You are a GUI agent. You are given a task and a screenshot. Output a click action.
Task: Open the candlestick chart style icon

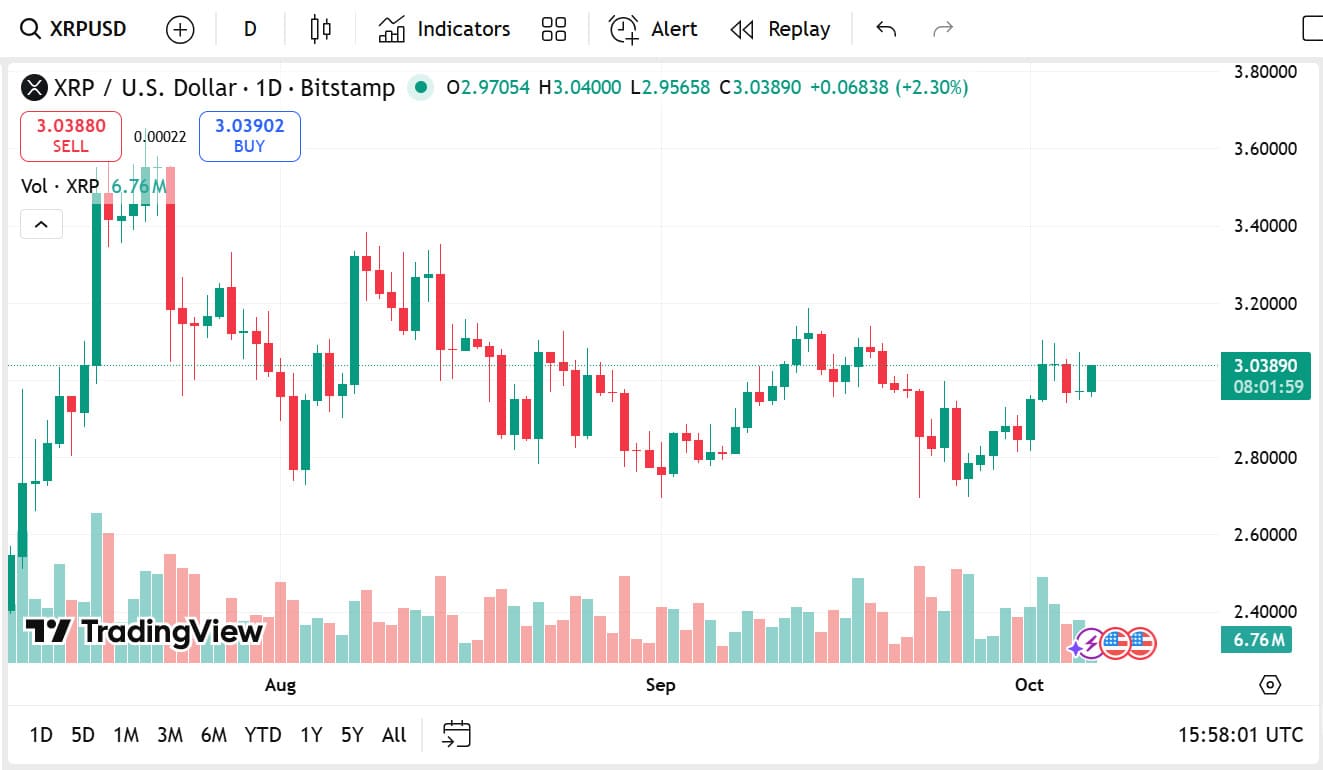(x=320, y=29)
